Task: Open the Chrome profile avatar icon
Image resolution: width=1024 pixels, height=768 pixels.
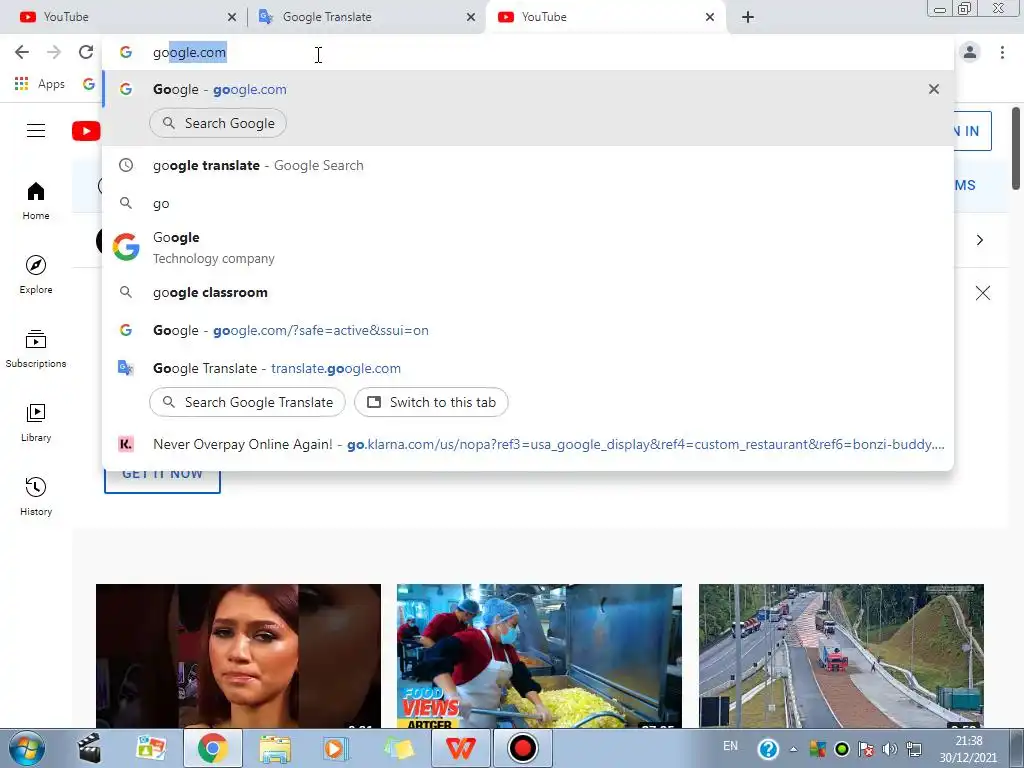Action: [x=970, y=52]
